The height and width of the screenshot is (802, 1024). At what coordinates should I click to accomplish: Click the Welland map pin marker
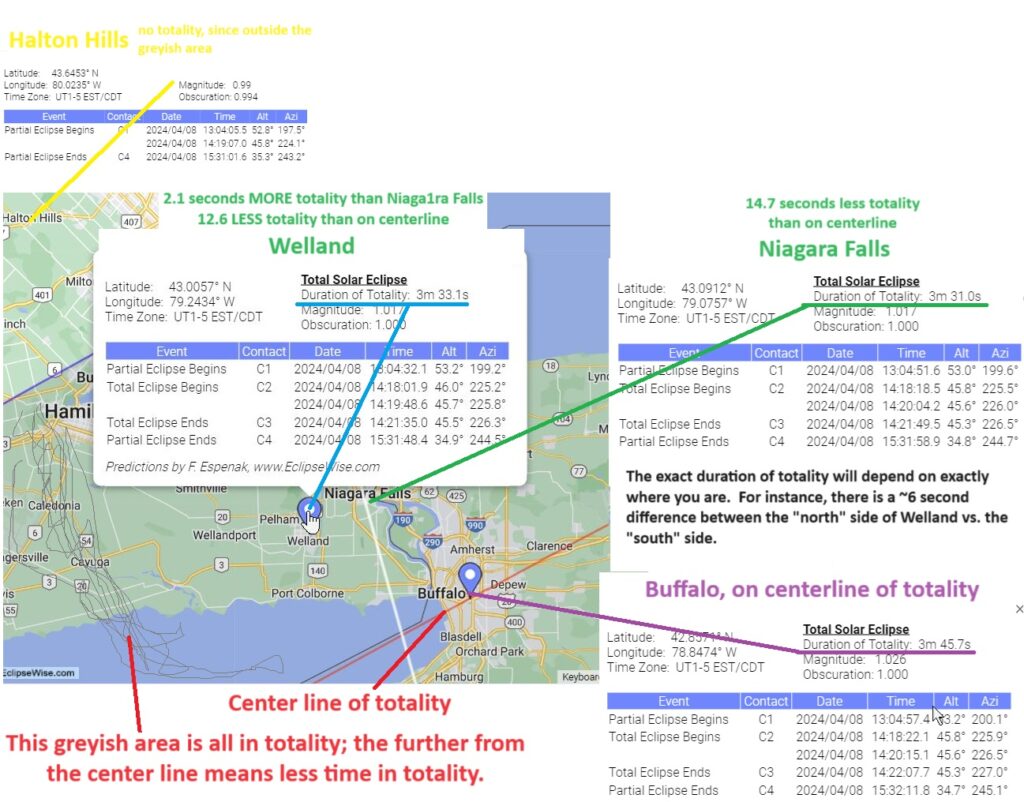[x=309, y=510]
